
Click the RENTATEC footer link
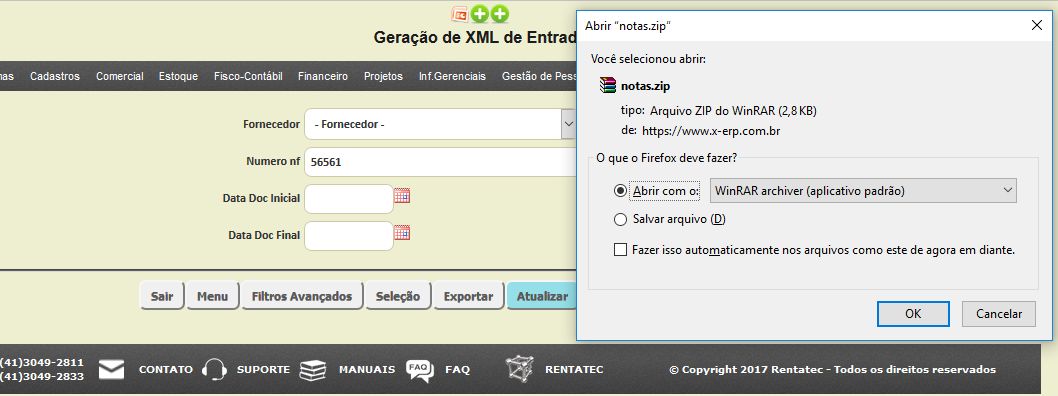(x=574, y=370)
